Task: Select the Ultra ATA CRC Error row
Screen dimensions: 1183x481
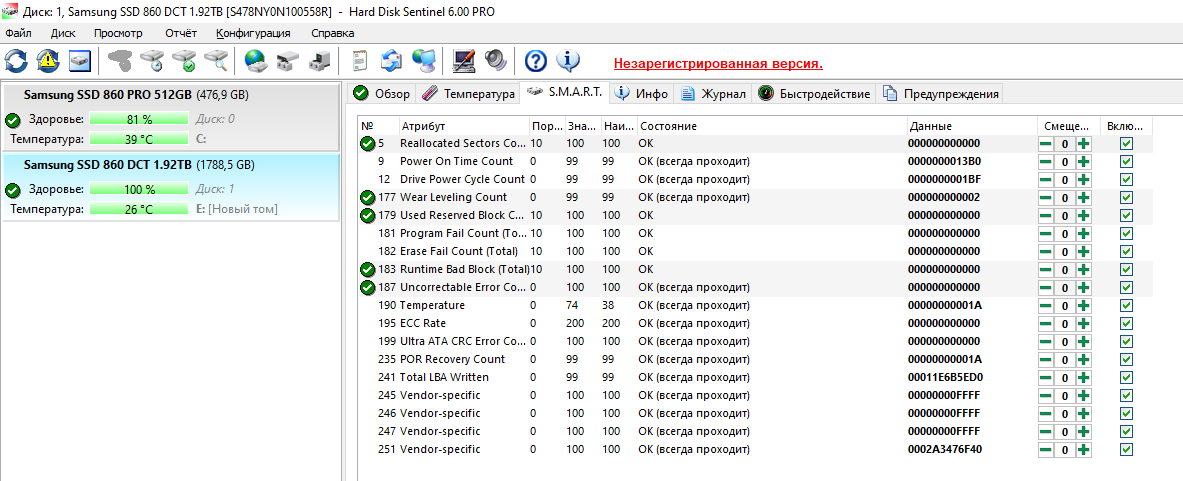Action: (754, 341)
